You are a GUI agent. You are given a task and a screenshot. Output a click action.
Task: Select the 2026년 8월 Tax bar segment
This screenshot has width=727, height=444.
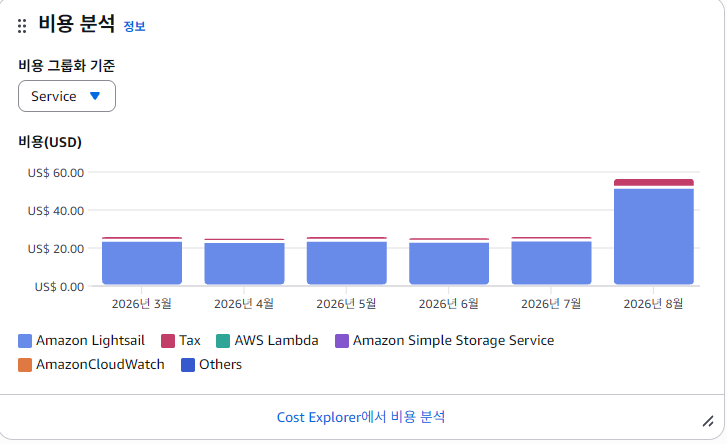click(654, 183)
